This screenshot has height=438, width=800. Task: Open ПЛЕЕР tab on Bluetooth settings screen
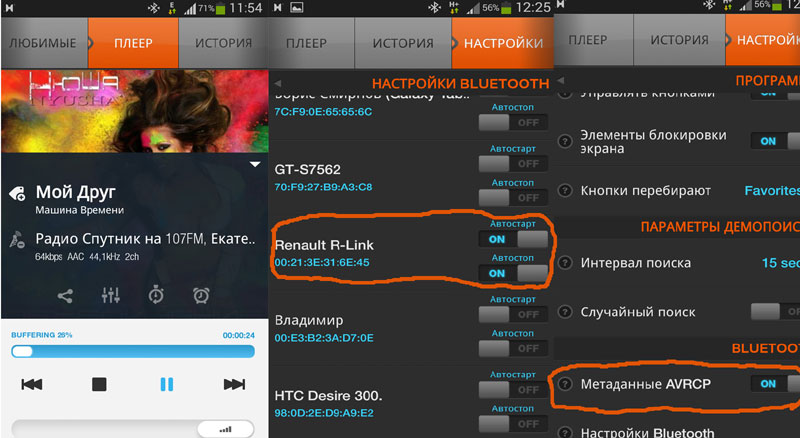pyautogui.click(x=311, y=43)
